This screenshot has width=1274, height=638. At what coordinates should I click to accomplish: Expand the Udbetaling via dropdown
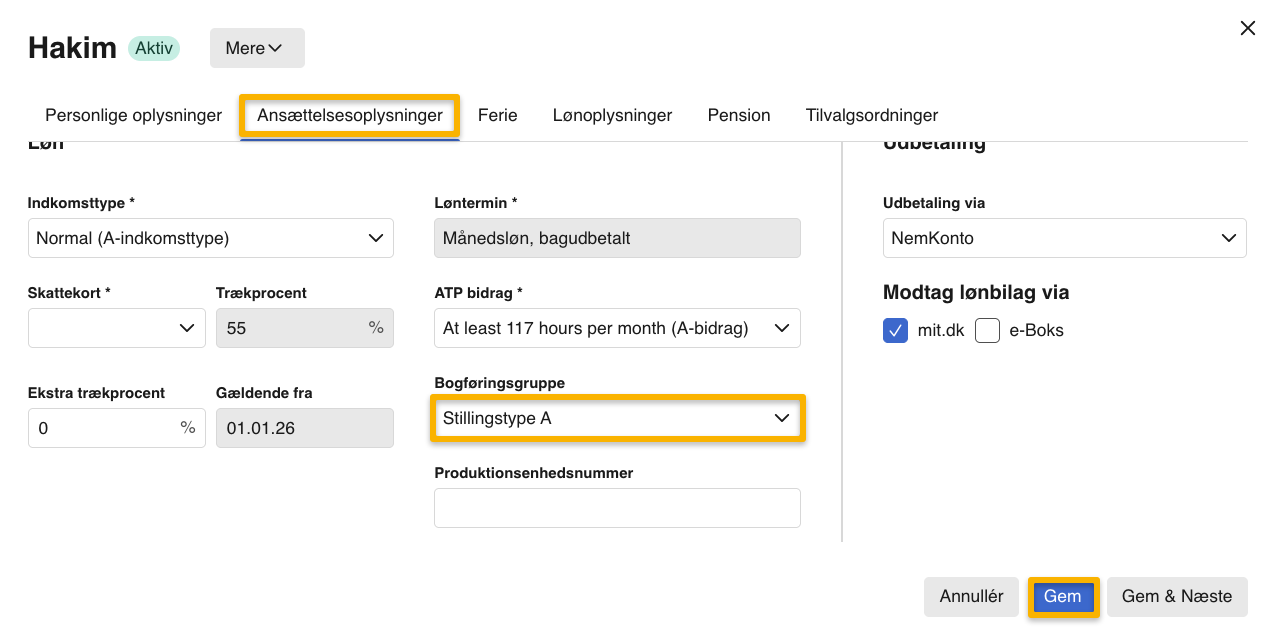click(x=1064, y=238)
